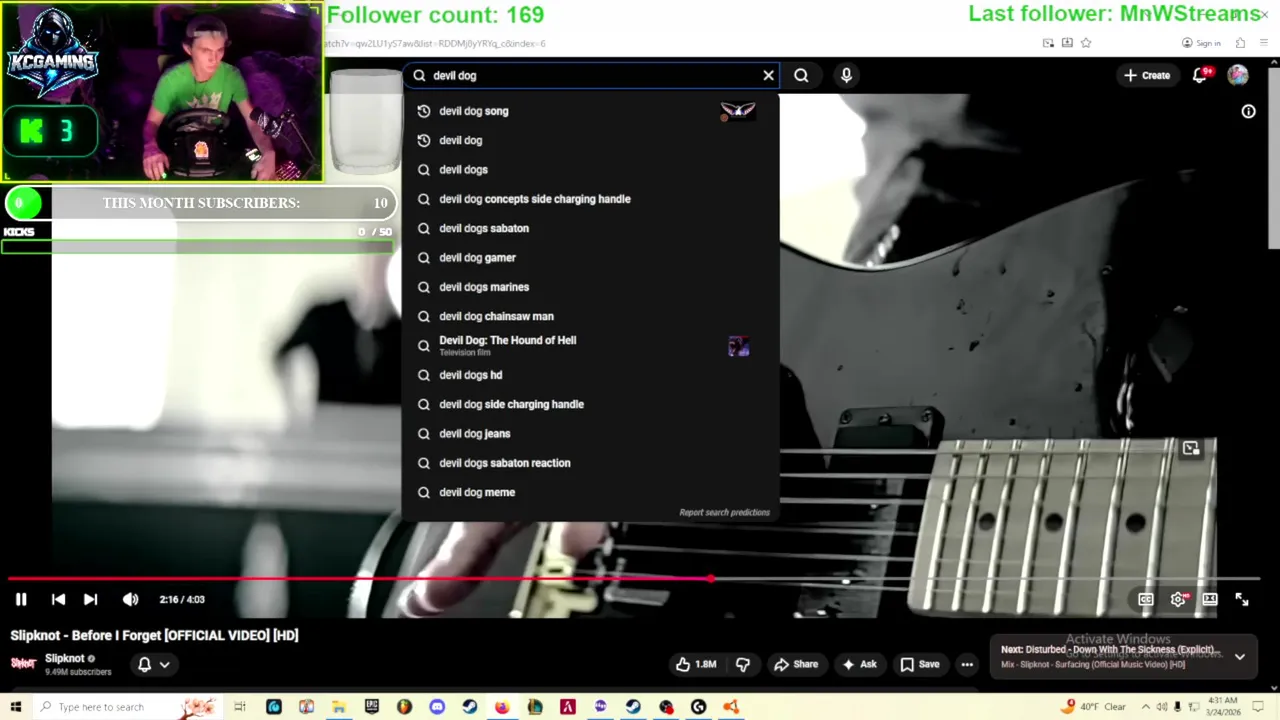Select suggestion 'devil dog jeans'
The width and height of the screenshot is (1280, 720).
click(x=590, y=434)
